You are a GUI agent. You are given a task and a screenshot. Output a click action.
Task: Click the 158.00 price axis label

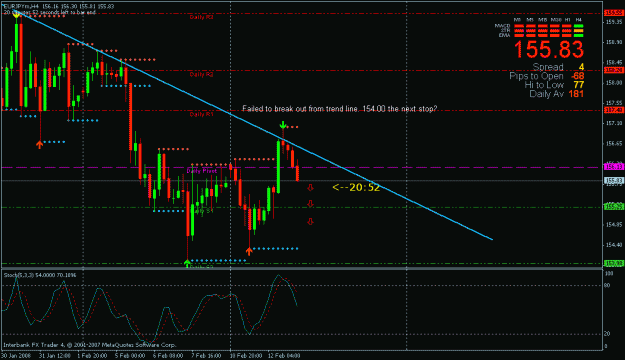click(614, 83)
